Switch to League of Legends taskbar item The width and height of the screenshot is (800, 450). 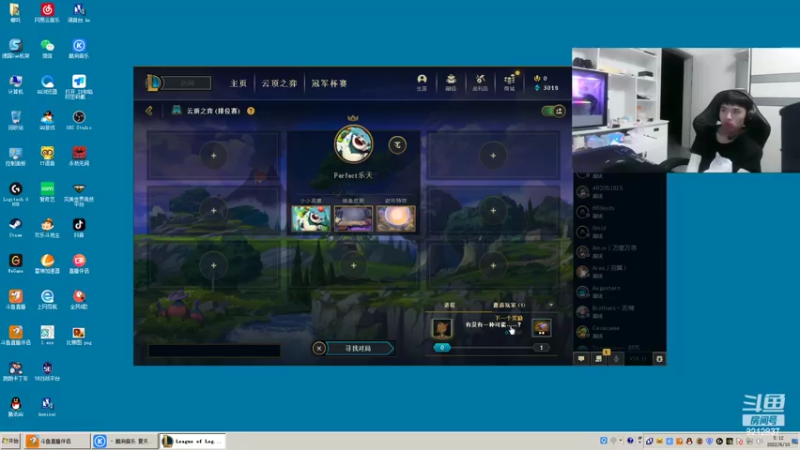(192, 441)
